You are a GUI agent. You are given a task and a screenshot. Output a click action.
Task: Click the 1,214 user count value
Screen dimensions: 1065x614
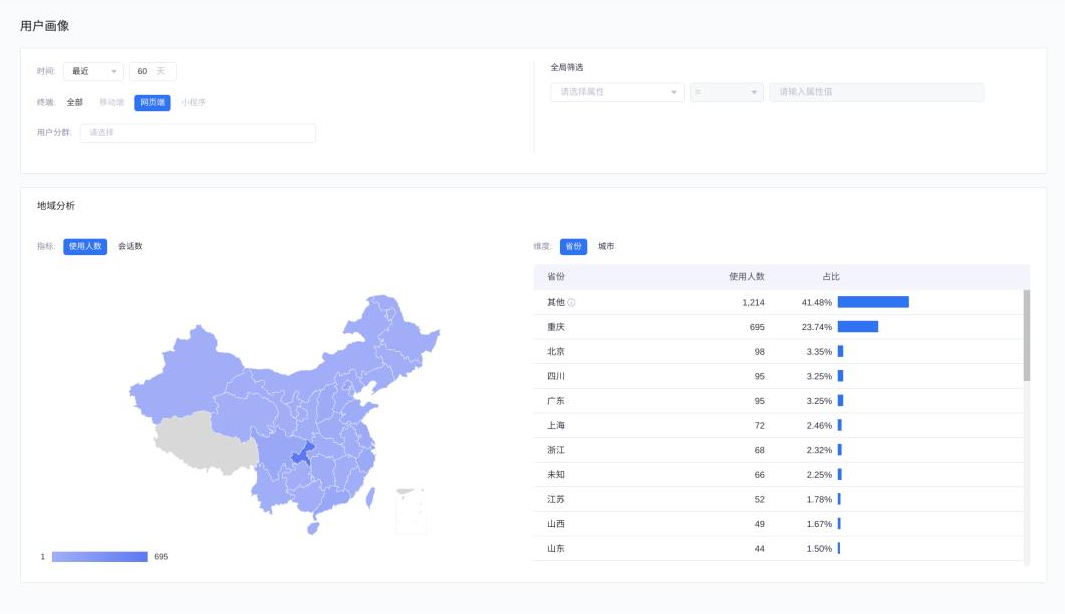tap(753, 302)
